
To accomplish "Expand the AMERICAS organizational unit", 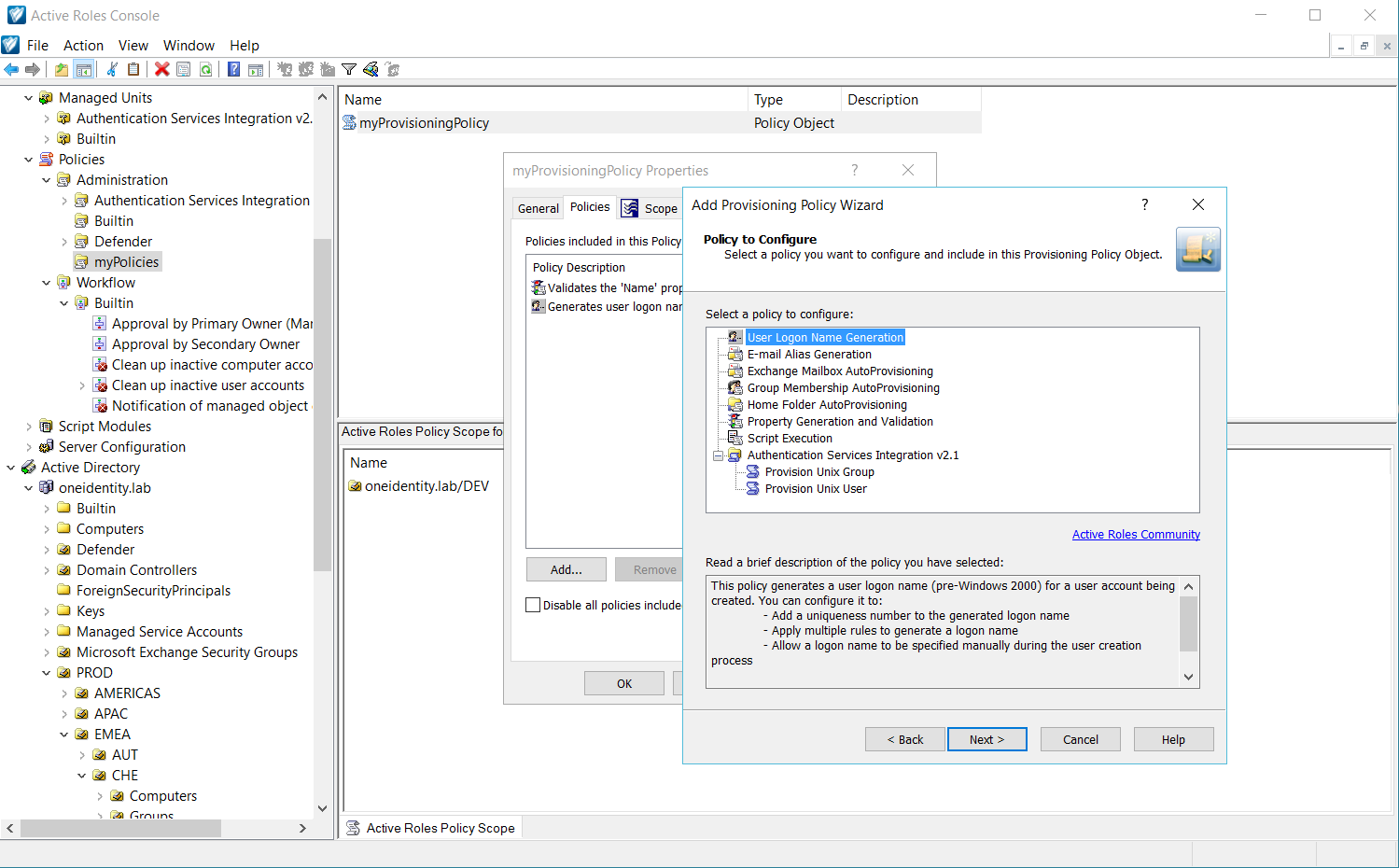I will tap(63, 693).
